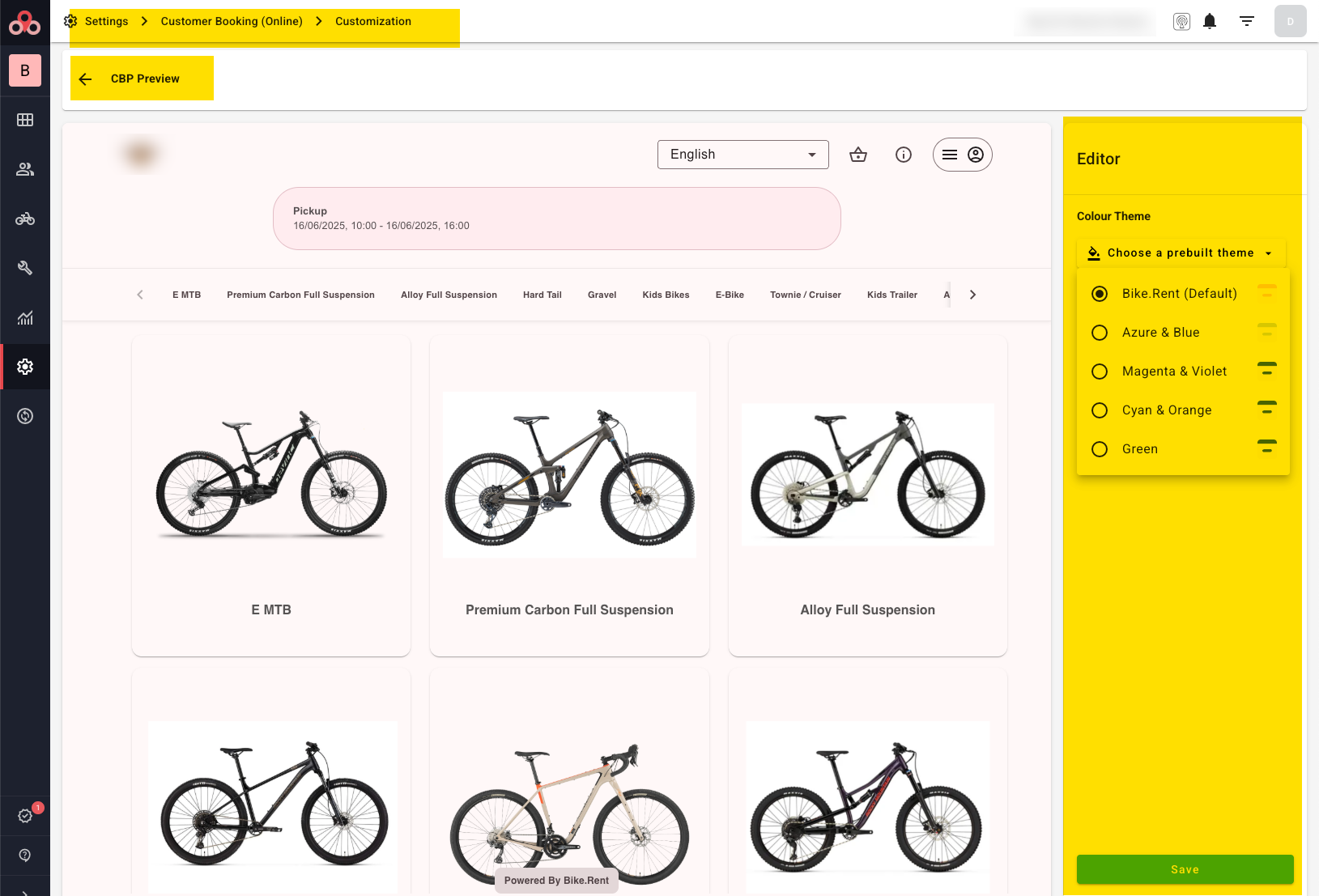
Task: Switch to Hard Tail category tab
Action: pos(542,295)
